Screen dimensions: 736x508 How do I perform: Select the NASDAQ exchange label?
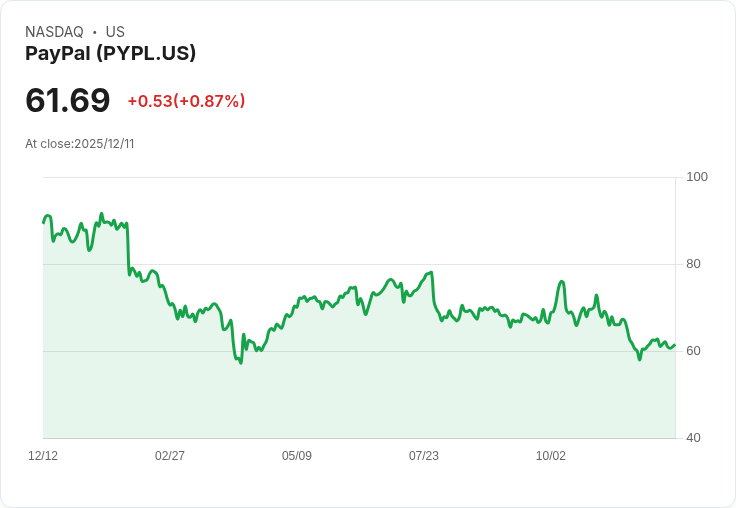point(54,32)
